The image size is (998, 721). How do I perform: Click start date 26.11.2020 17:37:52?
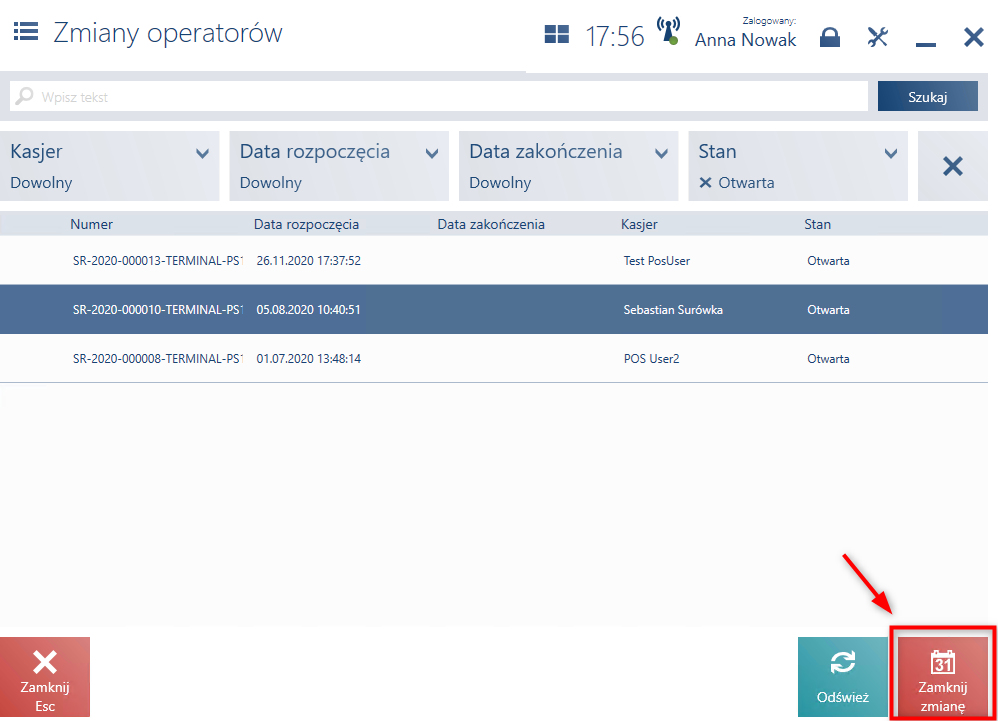pyautogui.click(x=309, y=261)
